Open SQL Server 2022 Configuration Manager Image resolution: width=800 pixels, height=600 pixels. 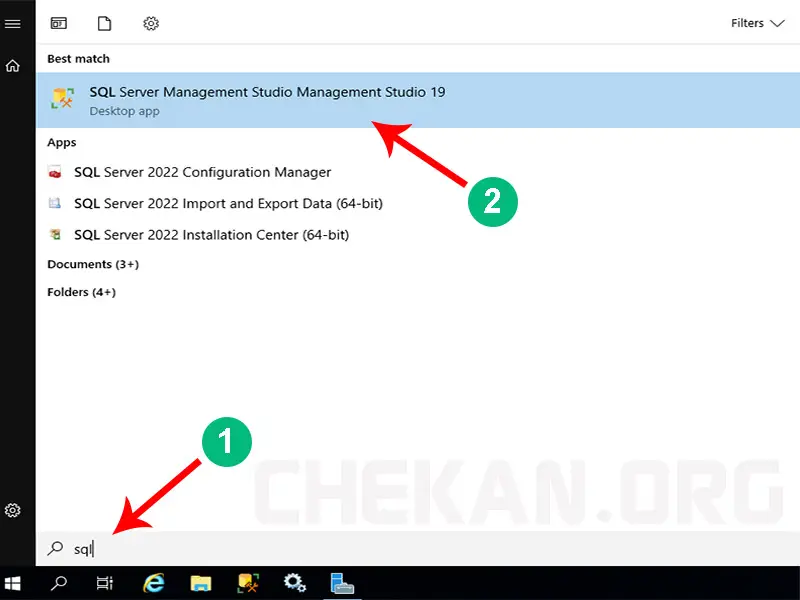coord(203,172)
